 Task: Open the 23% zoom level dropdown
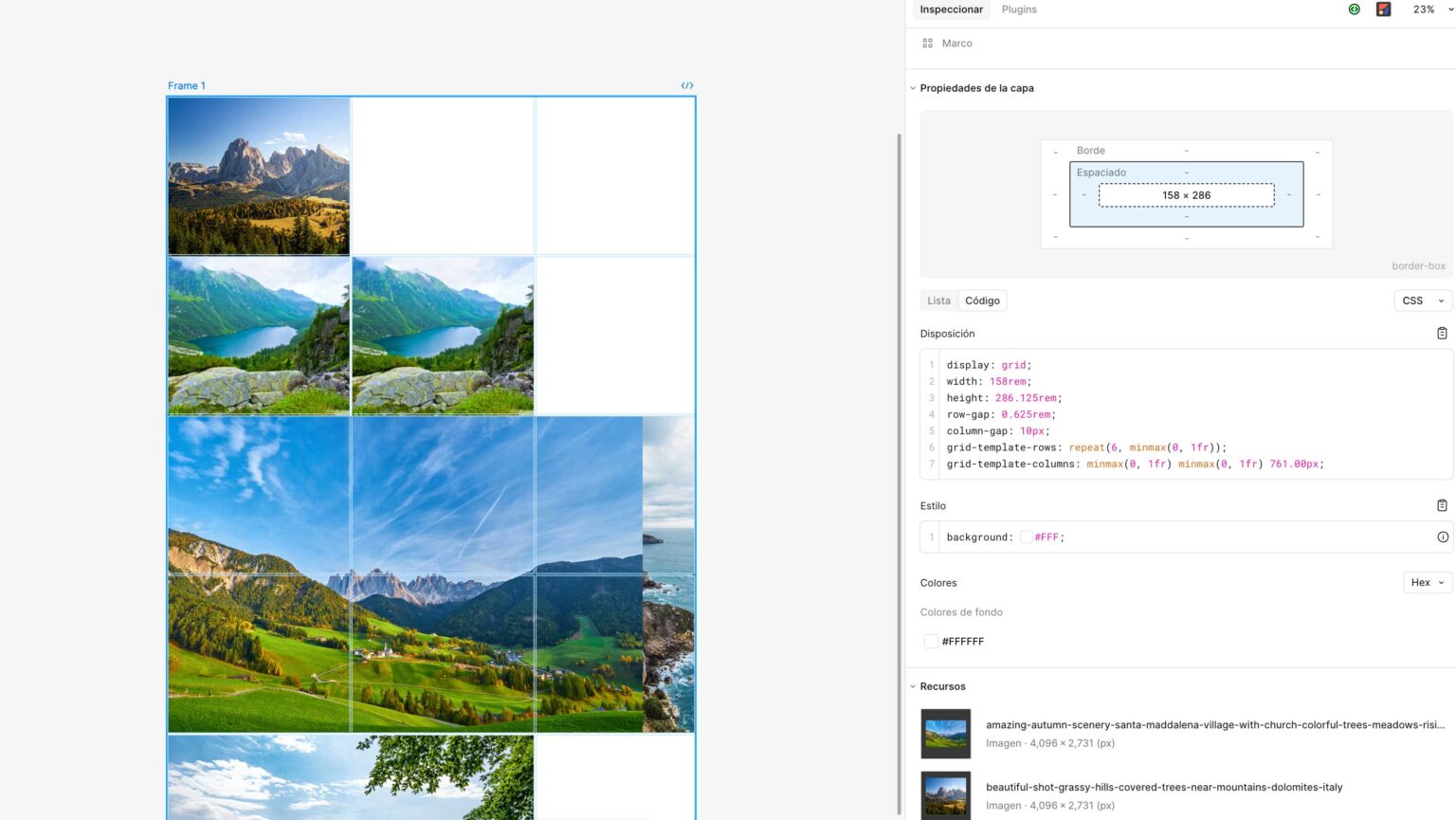tap(1428, 9)
